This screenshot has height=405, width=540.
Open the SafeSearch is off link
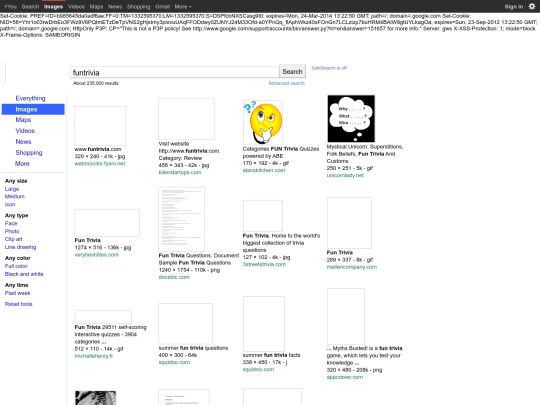329,68
